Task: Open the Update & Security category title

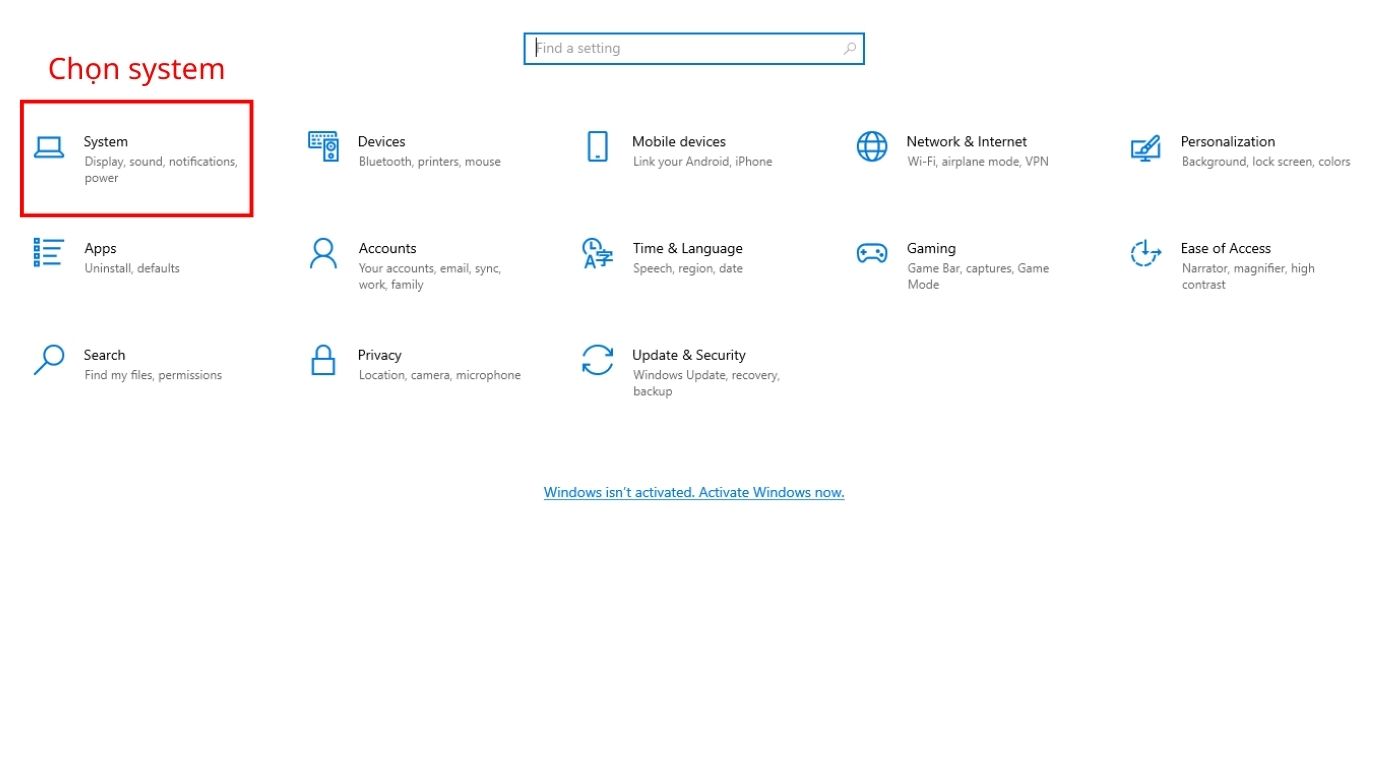Action: pyautogui.click(x=689, y=355)
